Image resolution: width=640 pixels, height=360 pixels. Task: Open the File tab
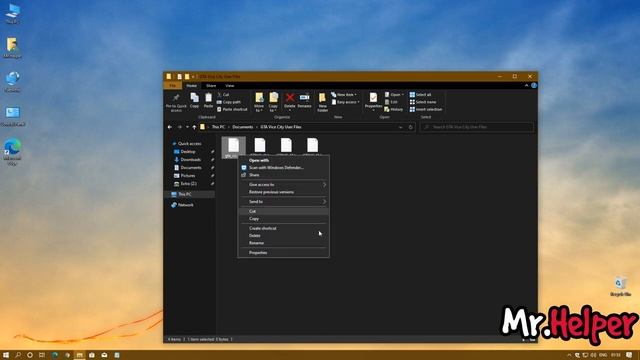click(173, 86)
